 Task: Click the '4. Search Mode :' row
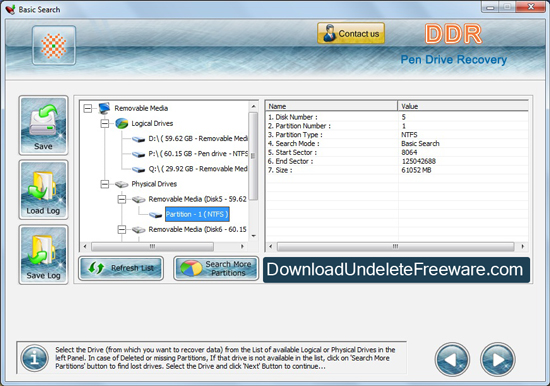coord(397,144)
